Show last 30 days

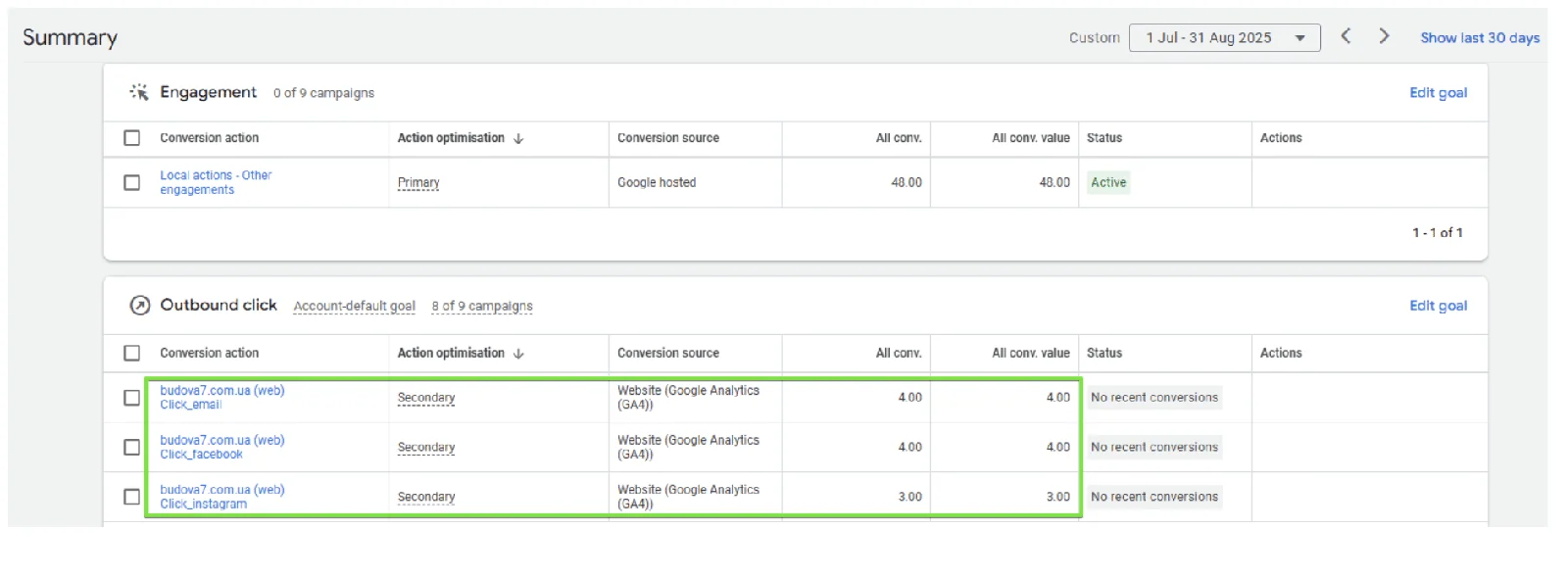pos(1480,37)
